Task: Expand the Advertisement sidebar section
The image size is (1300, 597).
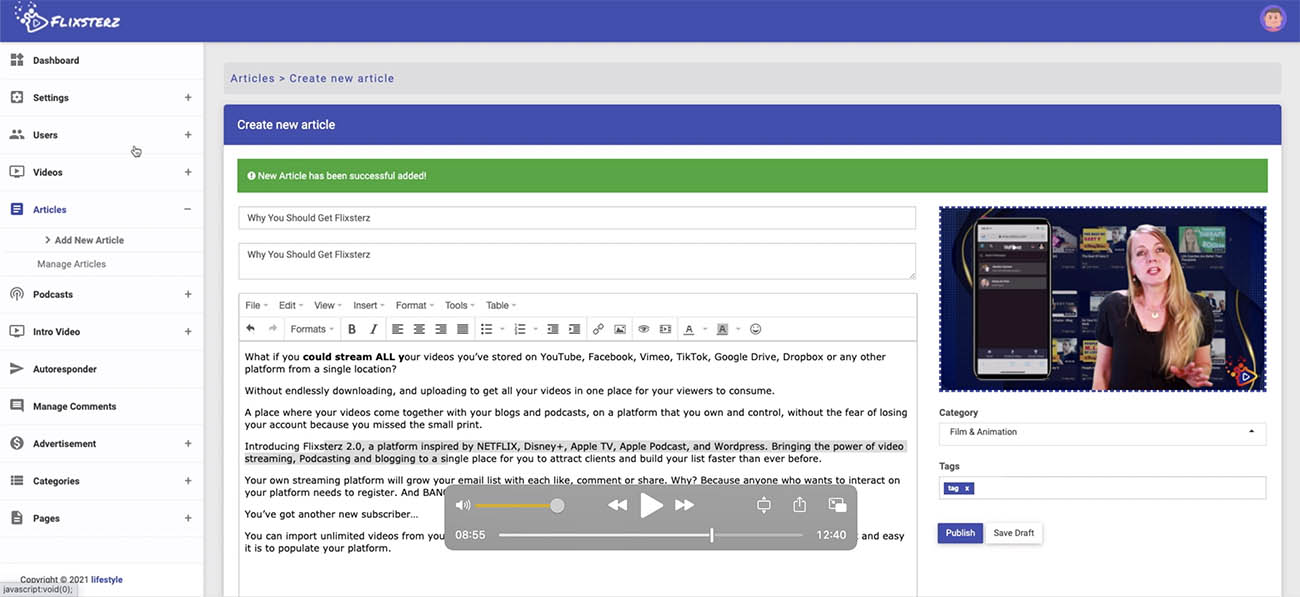Action: (x=188, y=443)
